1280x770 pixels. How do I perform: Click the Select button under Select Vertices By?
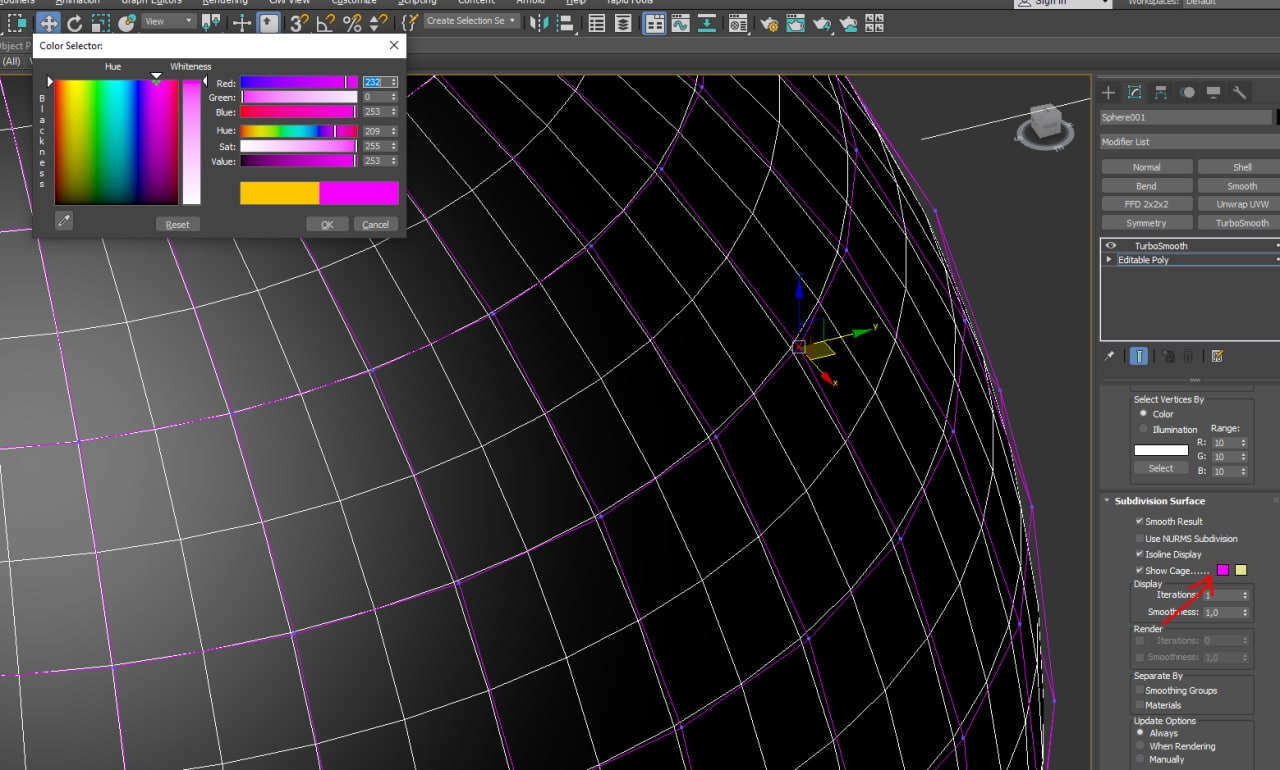coord(1161,468)
